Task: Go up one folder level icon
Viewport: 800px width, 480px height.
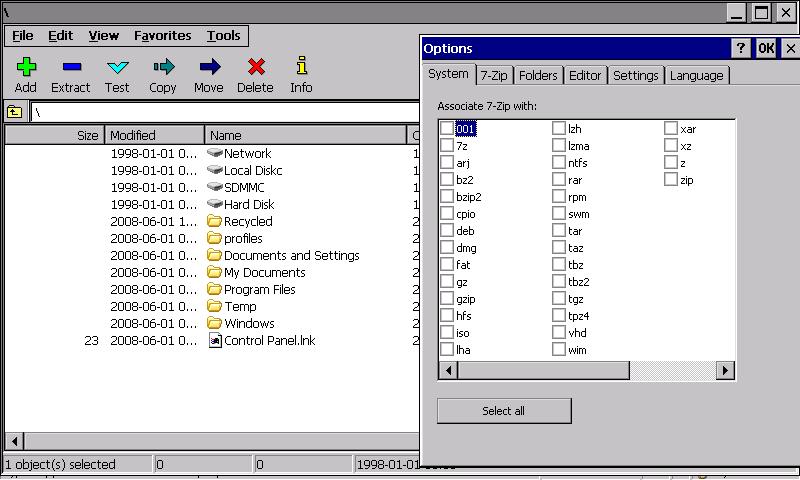Action: [14, 112]
